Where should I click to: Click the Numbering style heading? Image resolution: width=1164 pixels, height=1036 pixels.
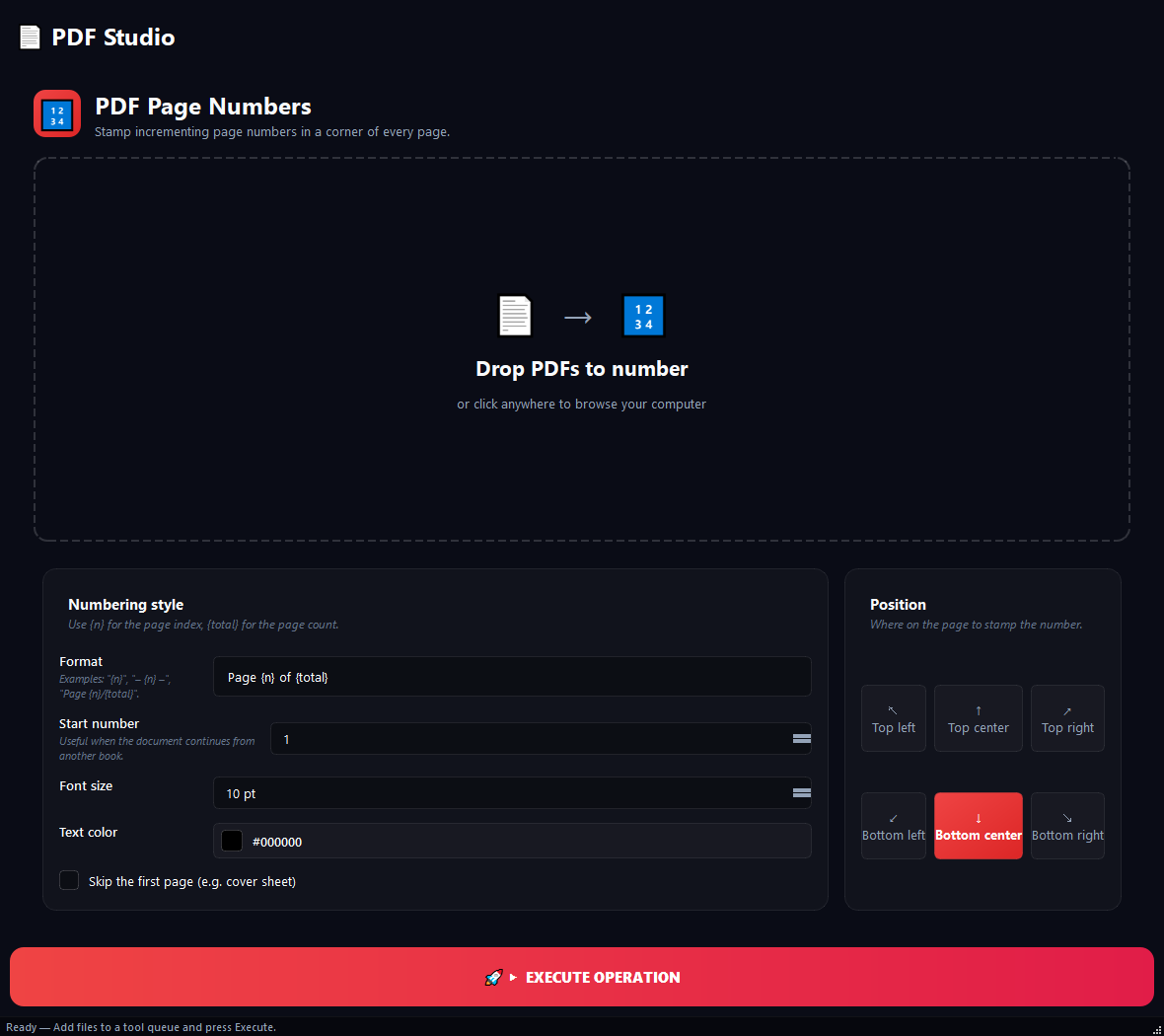click(x=125, y=605)
